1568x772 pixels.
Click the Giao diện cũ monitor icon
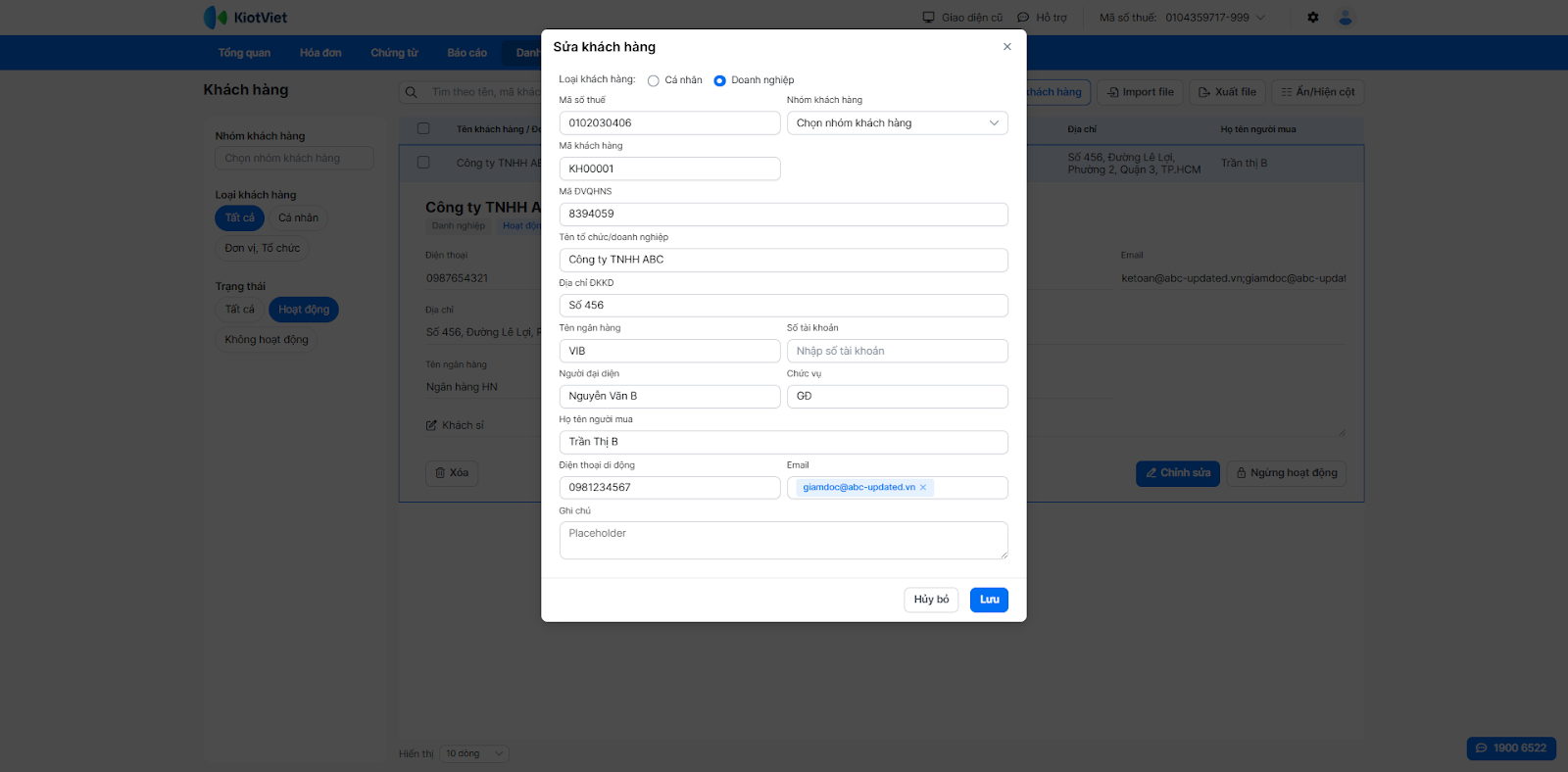928,18
